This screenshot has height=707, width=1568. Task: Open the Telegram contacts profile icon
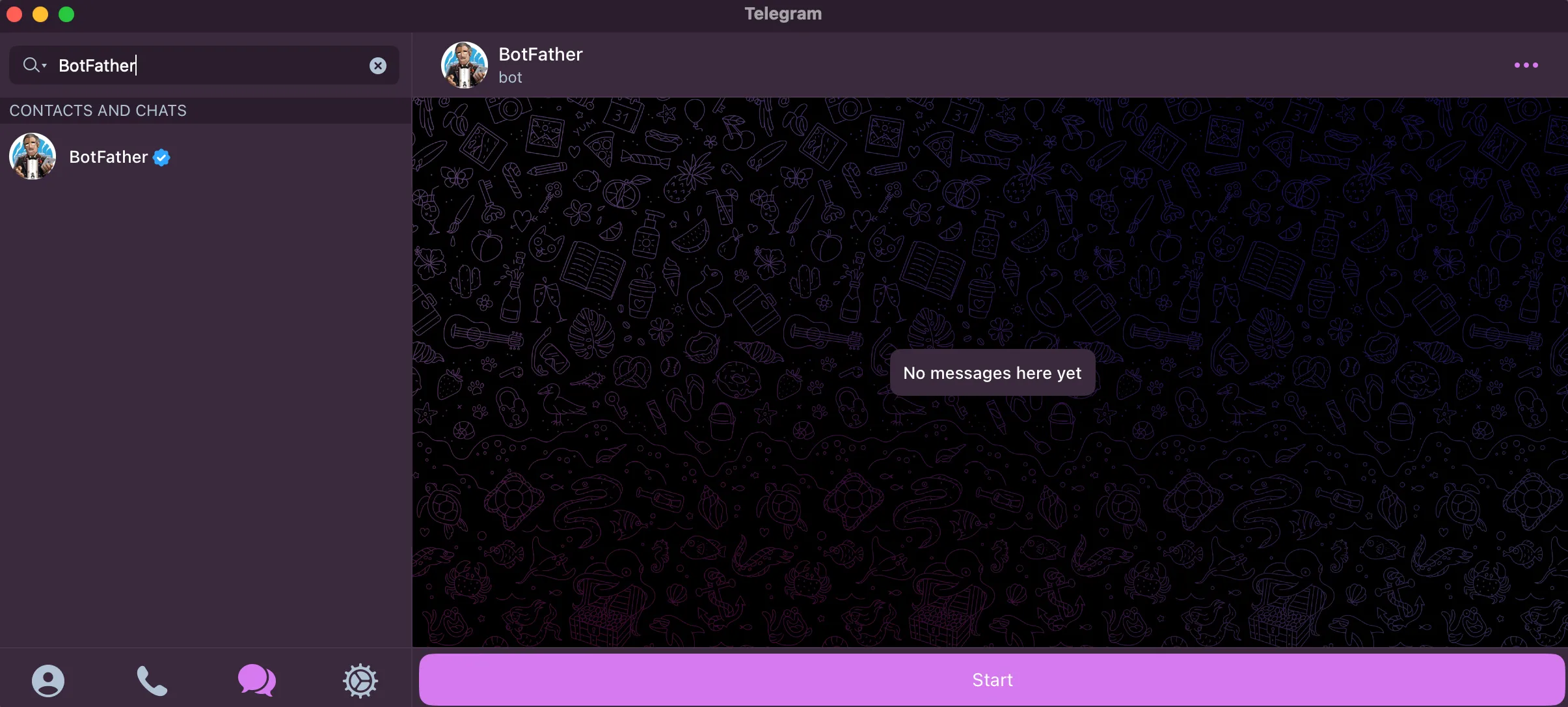pos(47,678)
